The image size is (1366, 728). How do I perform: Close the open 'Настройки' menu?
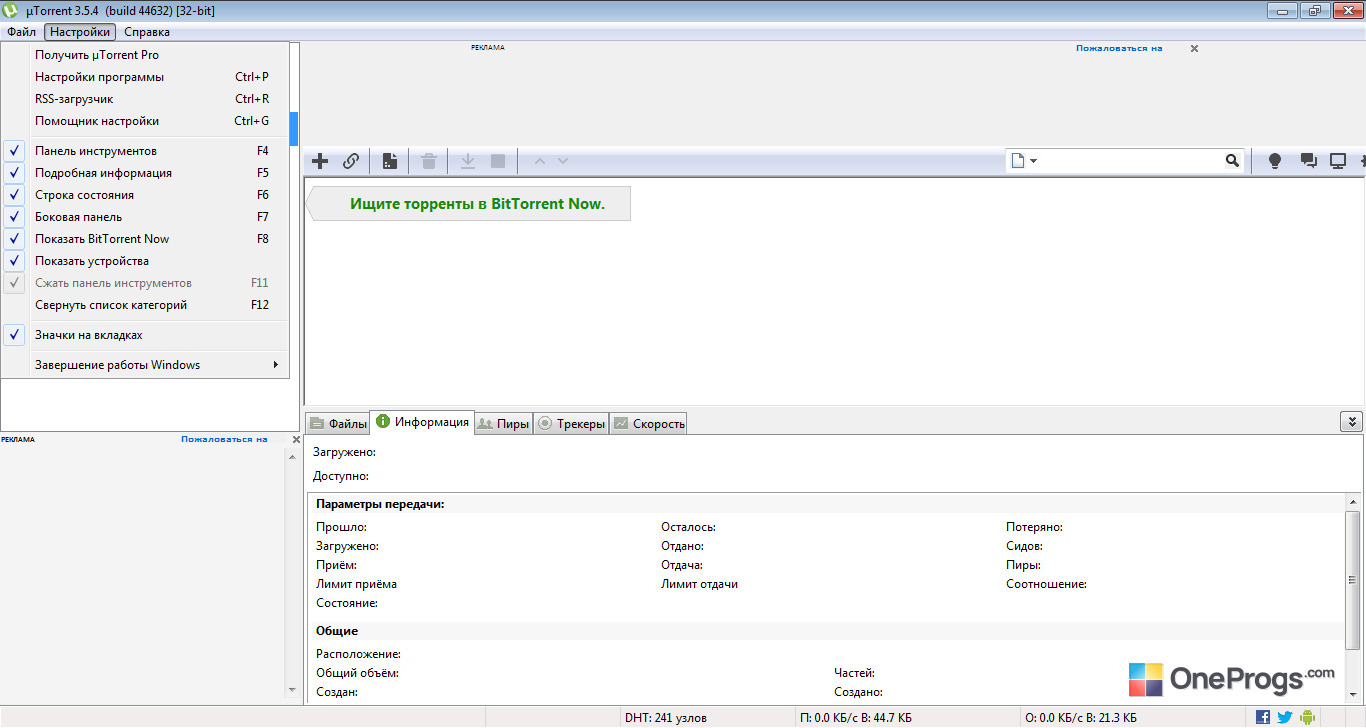pos(80,32)
